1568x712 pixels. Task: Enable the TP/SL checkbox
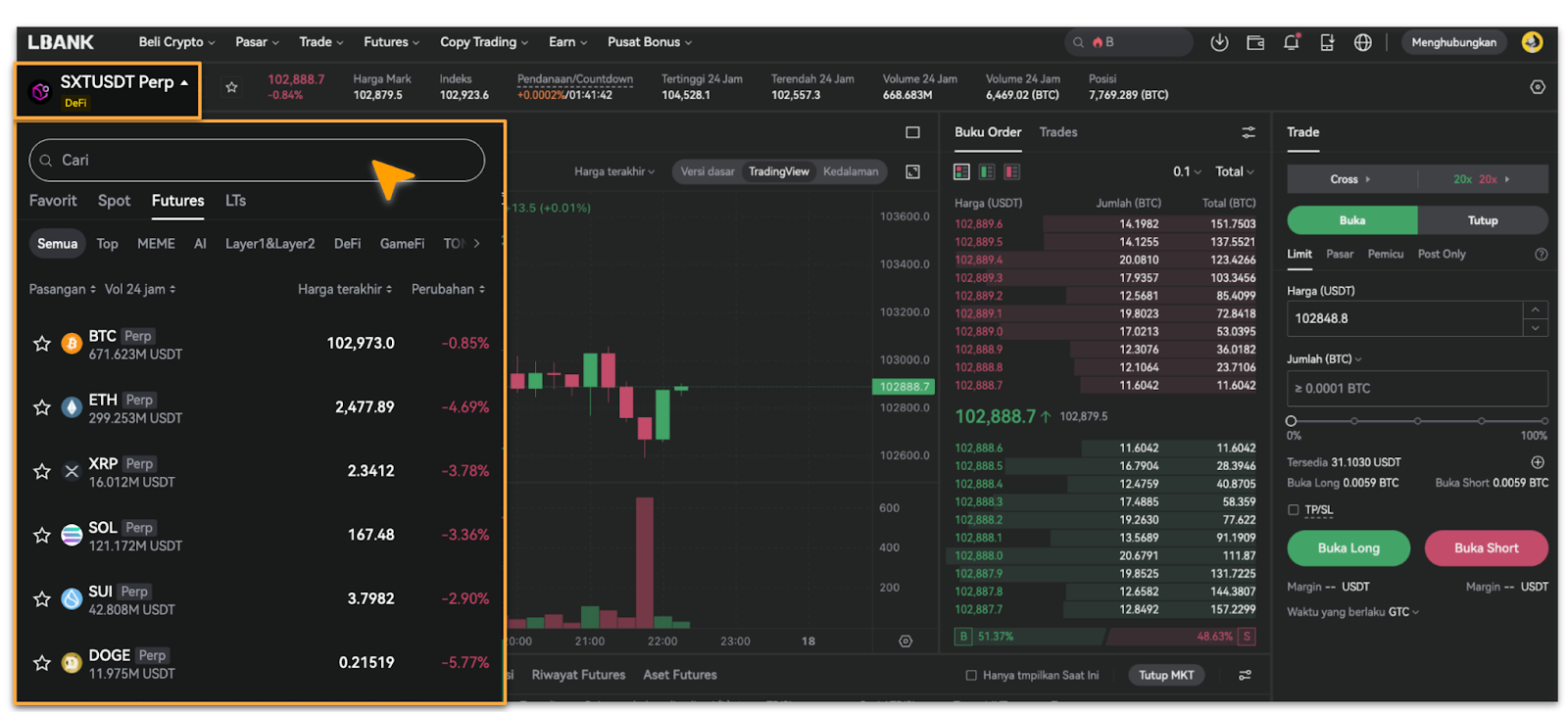point(1294,510)
